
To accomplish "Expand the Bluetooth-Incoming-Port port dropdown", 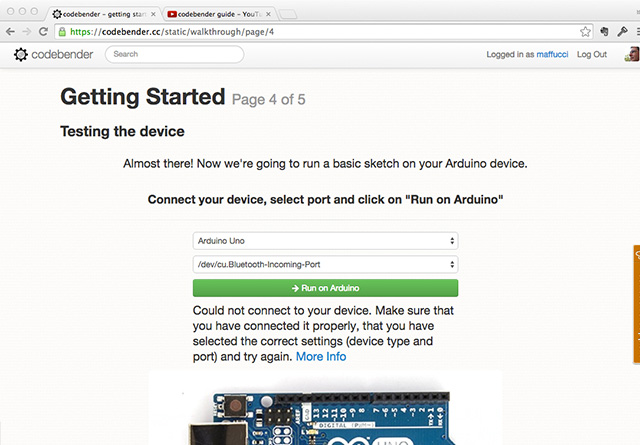I will pyautogui.click(x=325, y=264).
